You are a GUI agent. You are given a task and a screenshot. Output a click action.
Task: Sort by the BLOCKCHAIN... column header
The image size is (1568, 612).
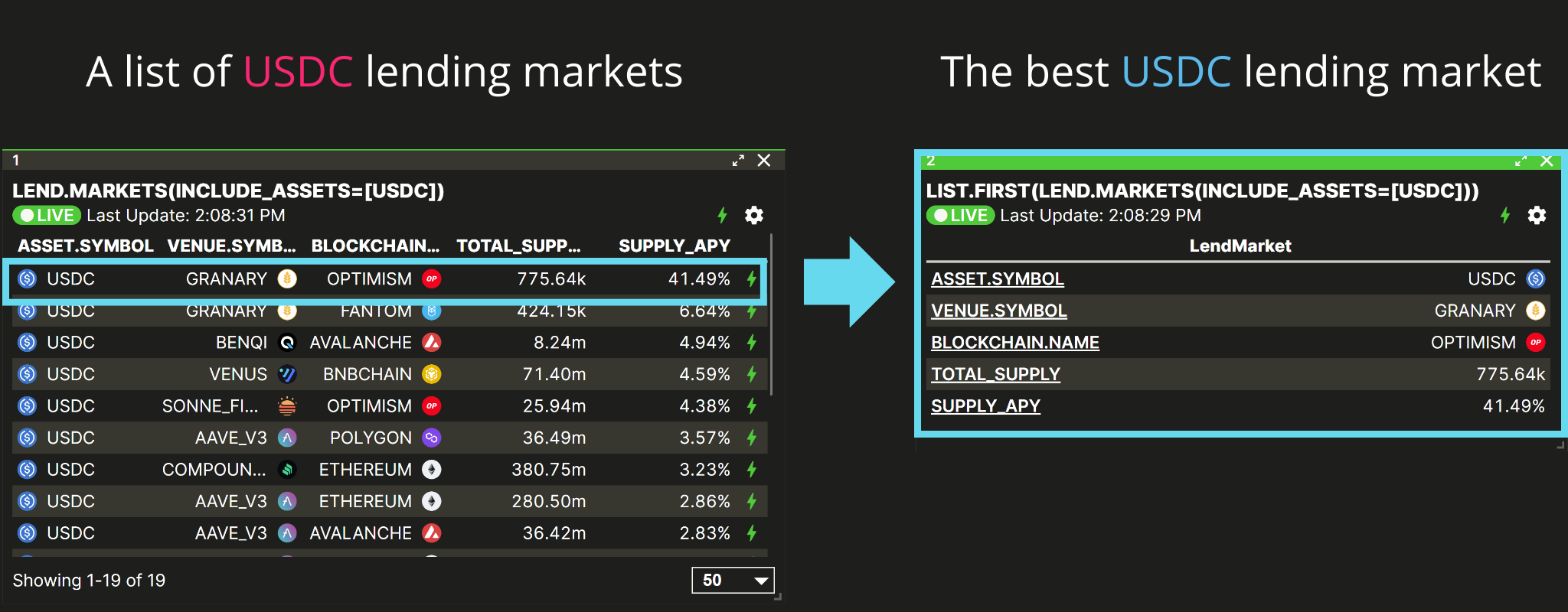pos(375,246)
